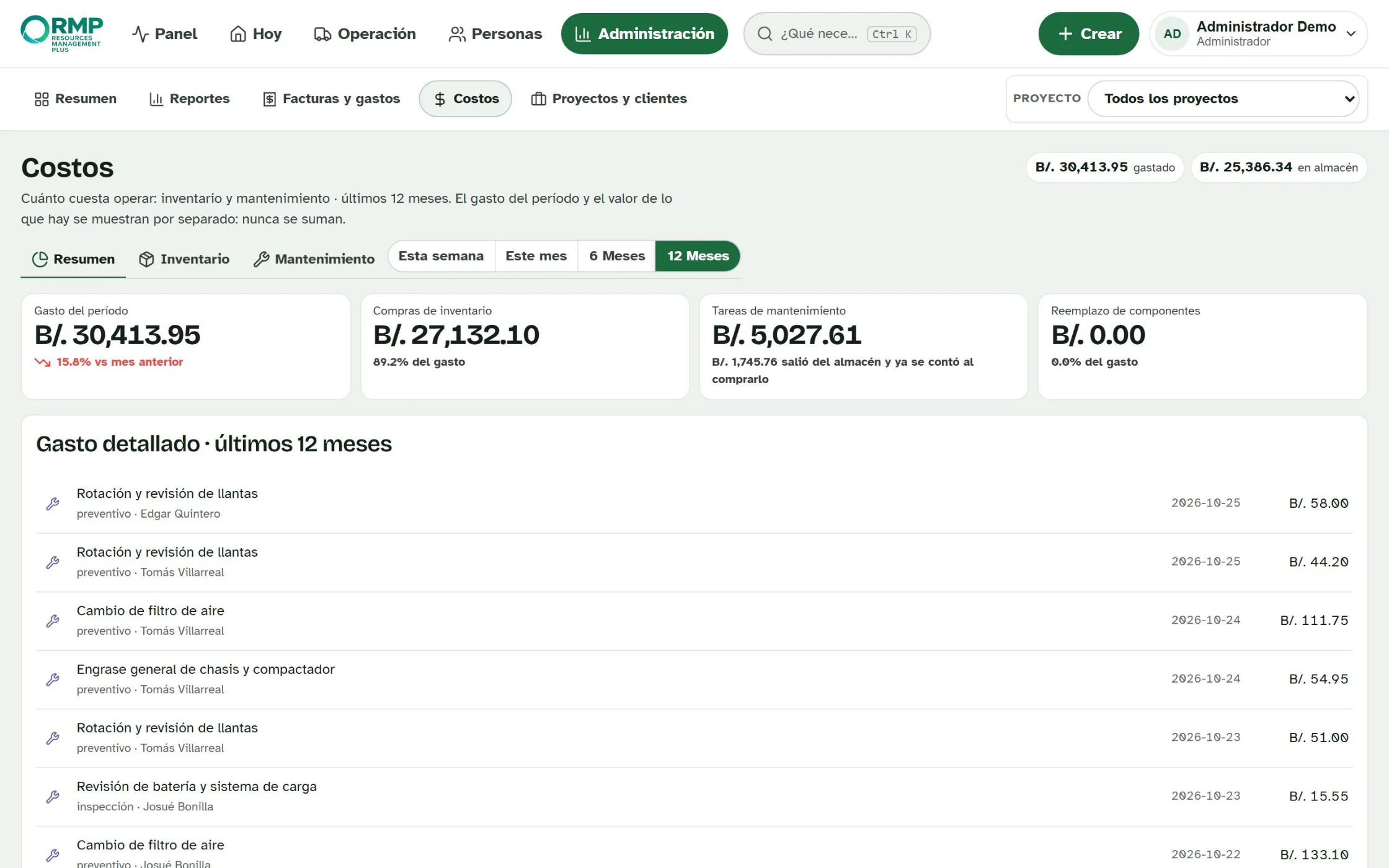This screenshot has height=868, width=1389.
Task: Select the 6 Meses period
Action: tap(617, 256)
